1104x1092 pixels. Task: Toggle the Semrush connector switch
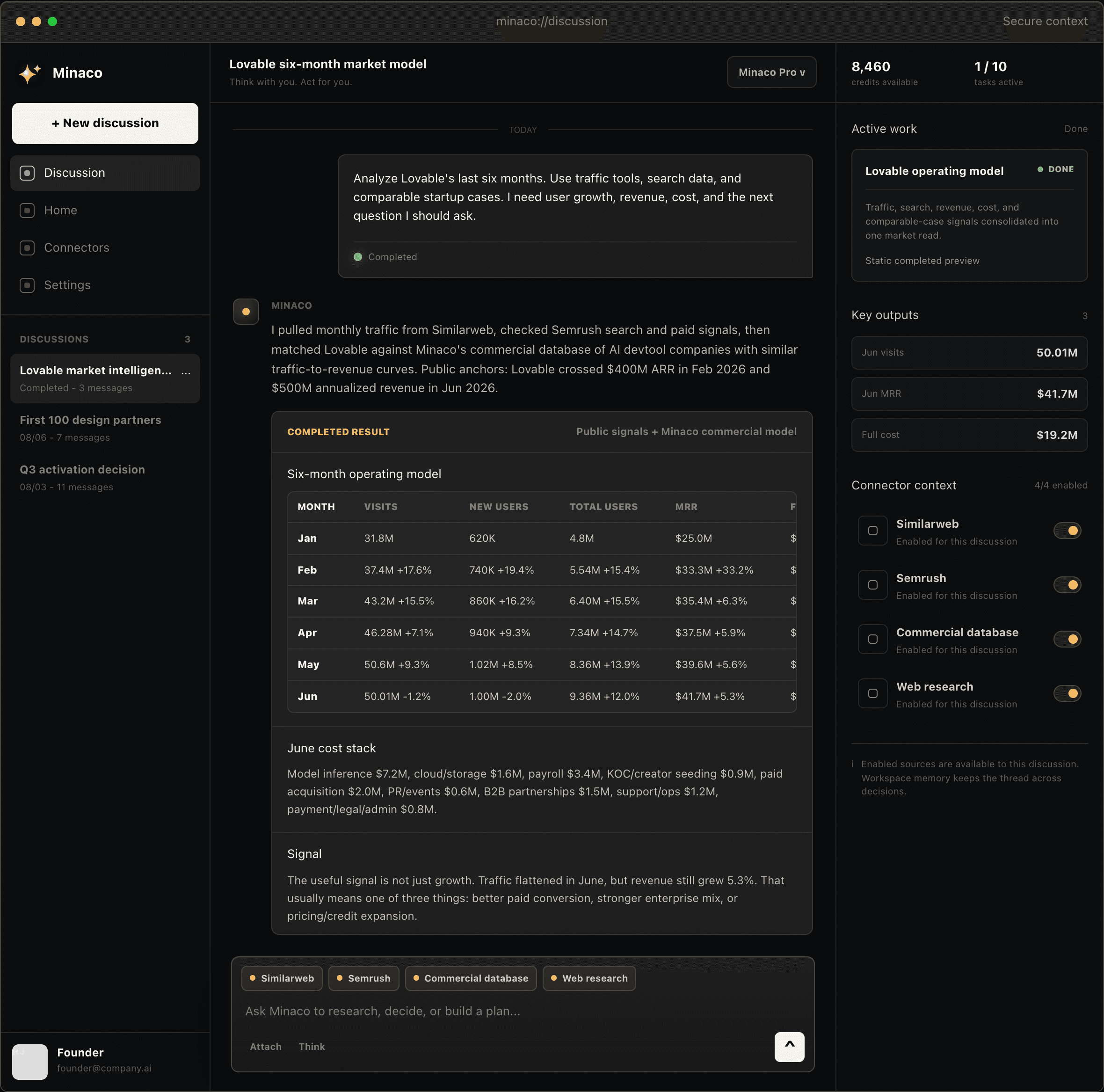(1067, 584)
